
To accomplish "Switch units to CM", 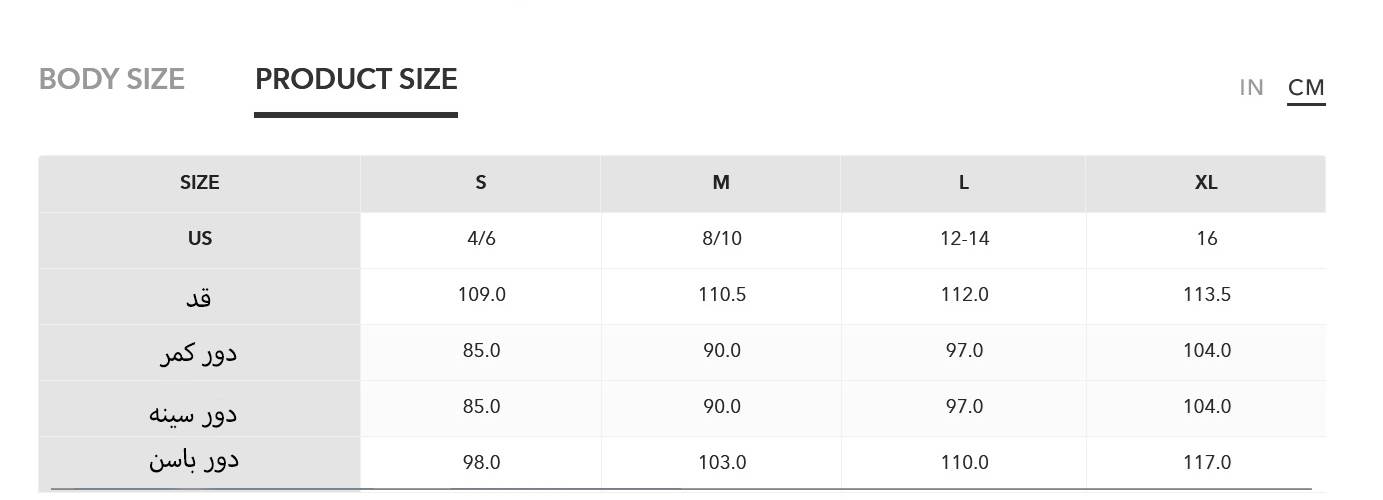I will [x=1306, y=88].
